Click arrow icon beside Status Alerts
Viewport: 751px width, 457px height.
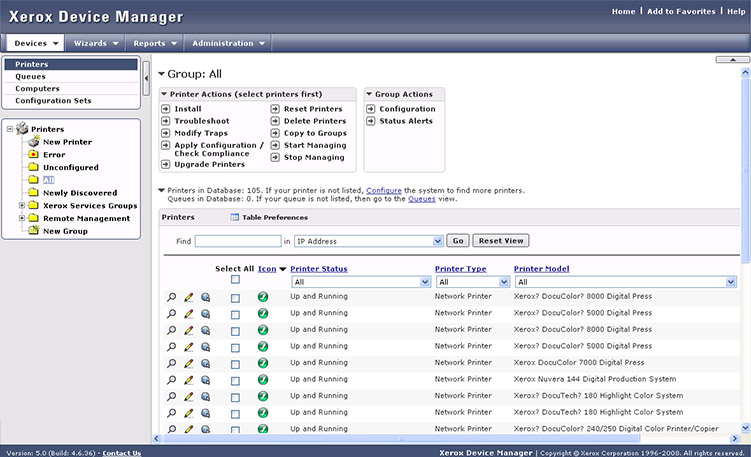(x=371, y=121)
